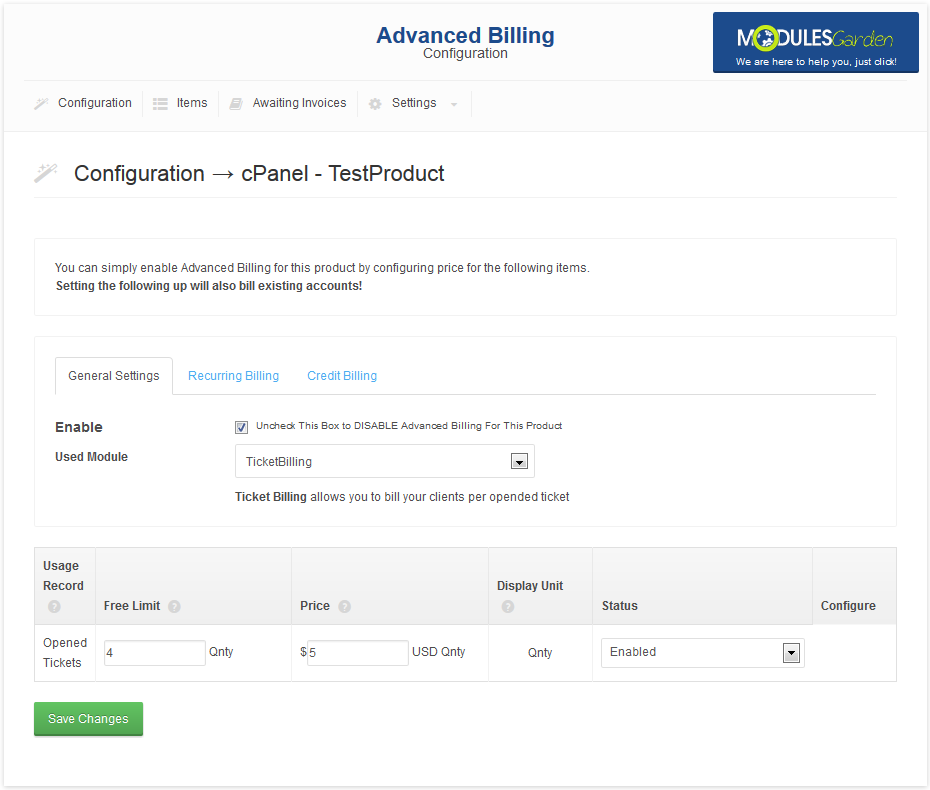Click the Settings gear icon
Viewport: 930px width, 790px height.
(x=375, y=104)
